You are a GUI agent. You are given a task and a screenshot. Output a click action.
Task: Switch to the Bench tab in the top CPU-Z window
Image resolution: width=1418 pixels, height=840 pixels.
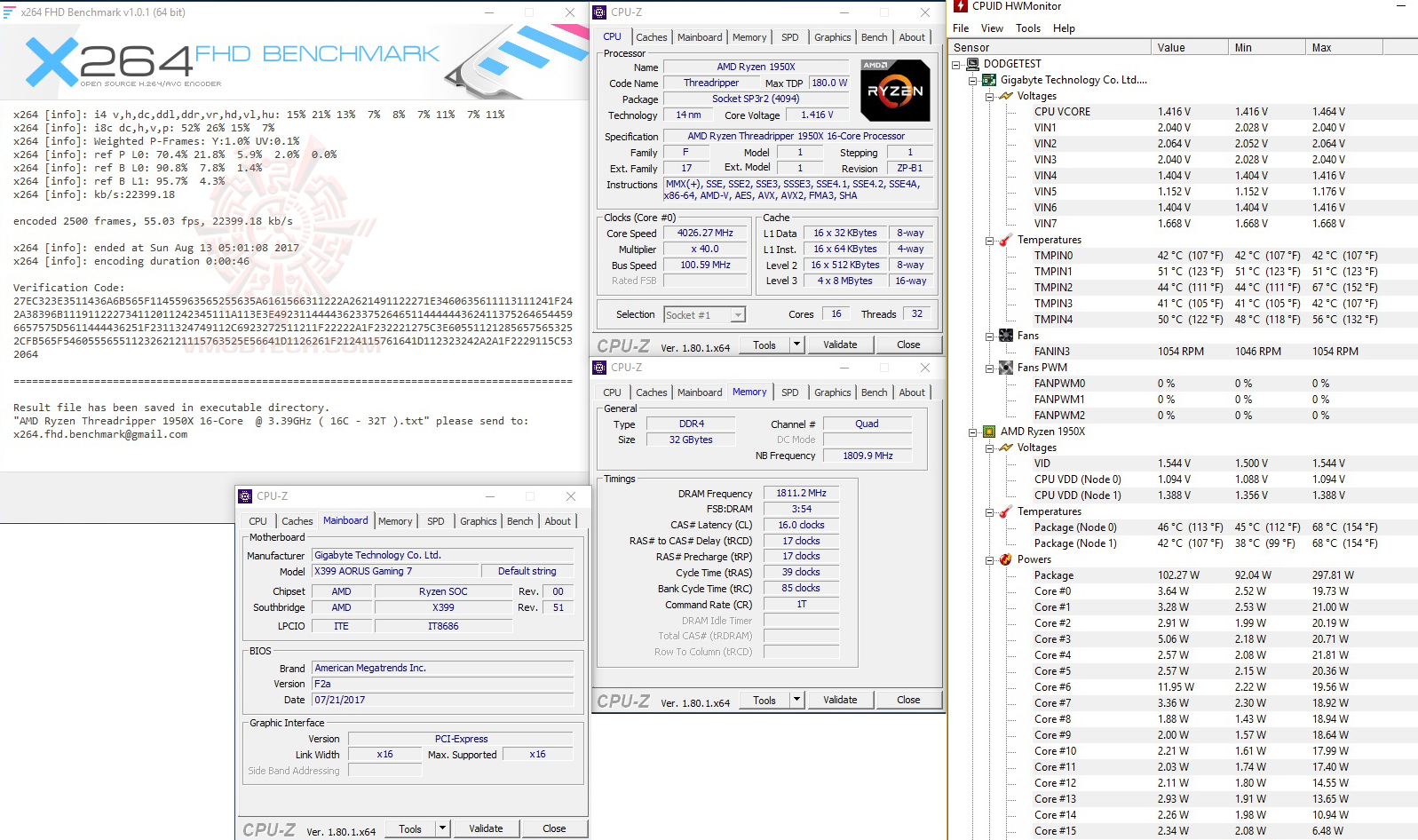(874, 37)
